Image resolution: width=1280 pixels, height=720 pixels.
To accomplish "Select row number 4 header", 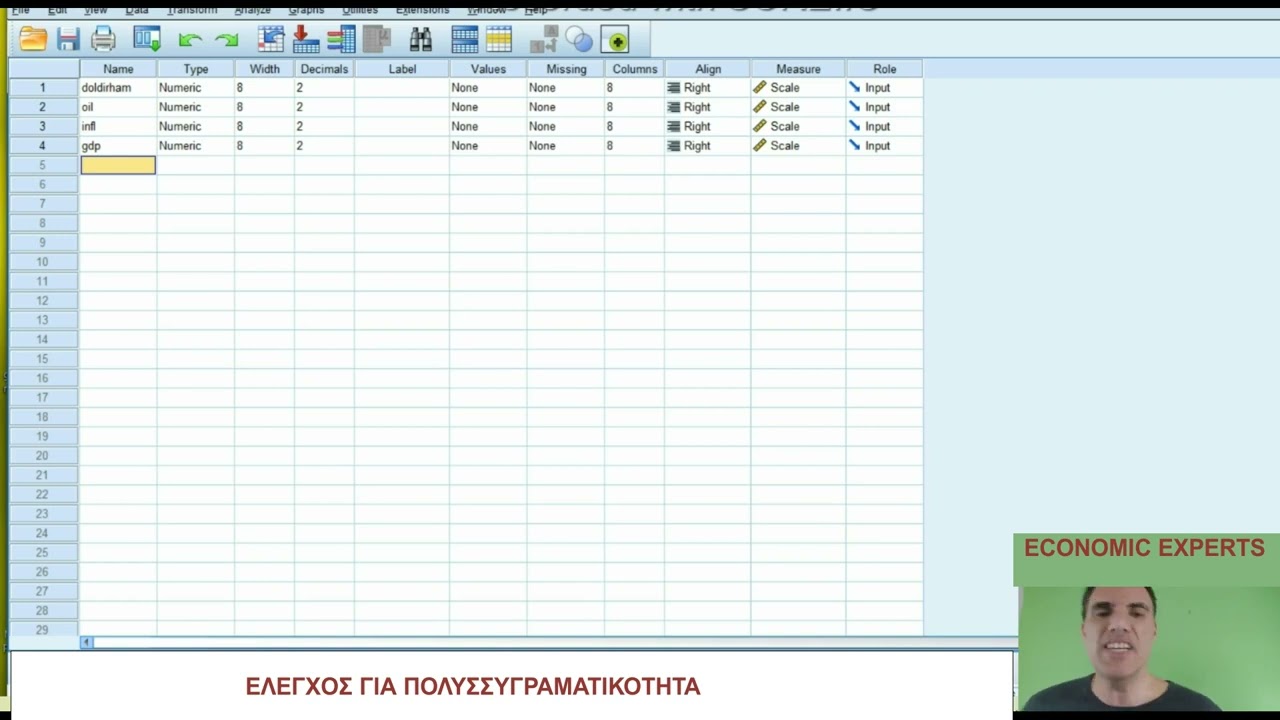I will coord(43,146).
